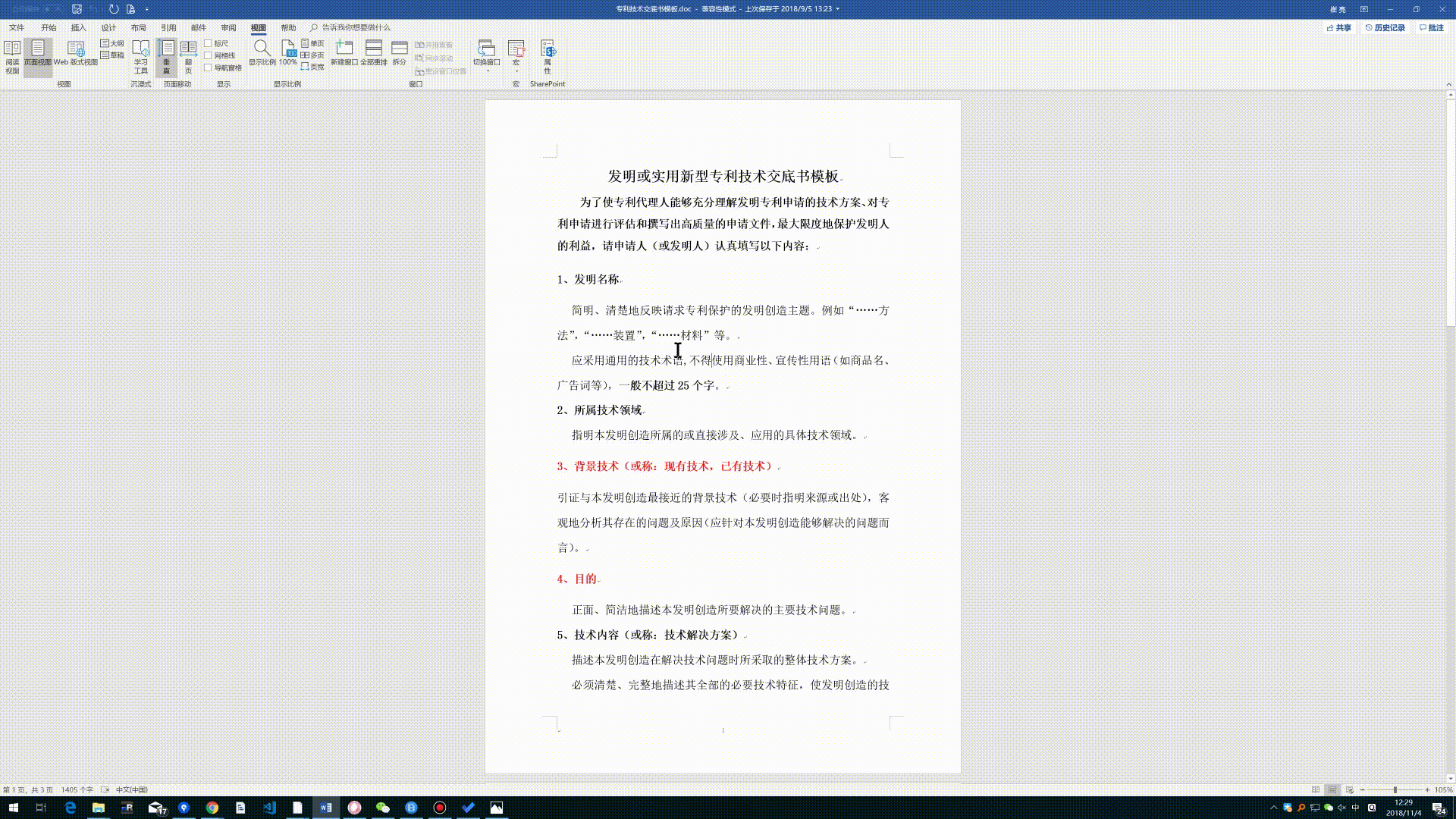This screenshot has height=819, width=1456.
Task: Enable the Gridlines checkbox (网格线)
Action: [208, 55]
